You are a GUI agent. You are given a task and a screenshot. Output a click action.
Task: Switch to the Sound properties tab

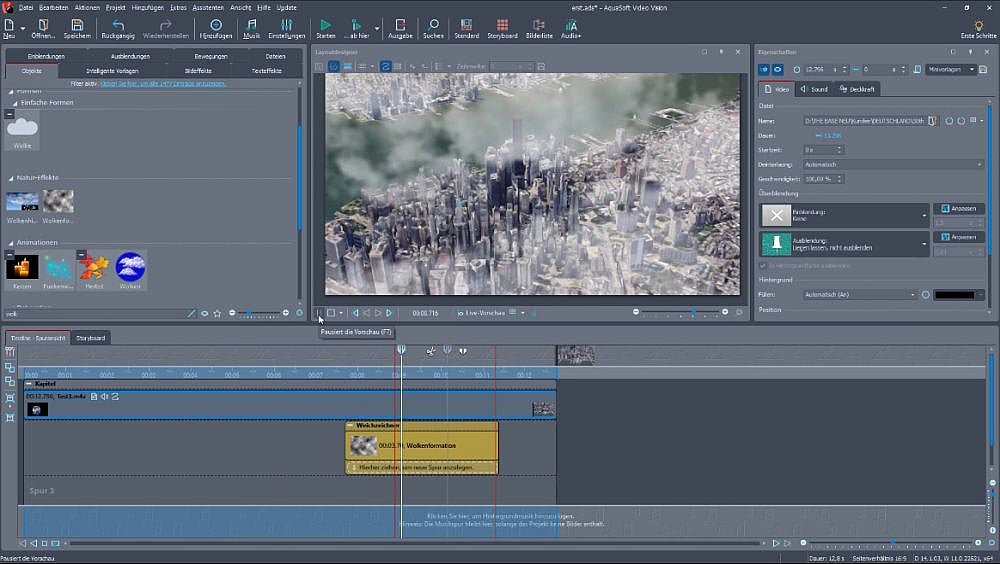click(x=814, y=89)
